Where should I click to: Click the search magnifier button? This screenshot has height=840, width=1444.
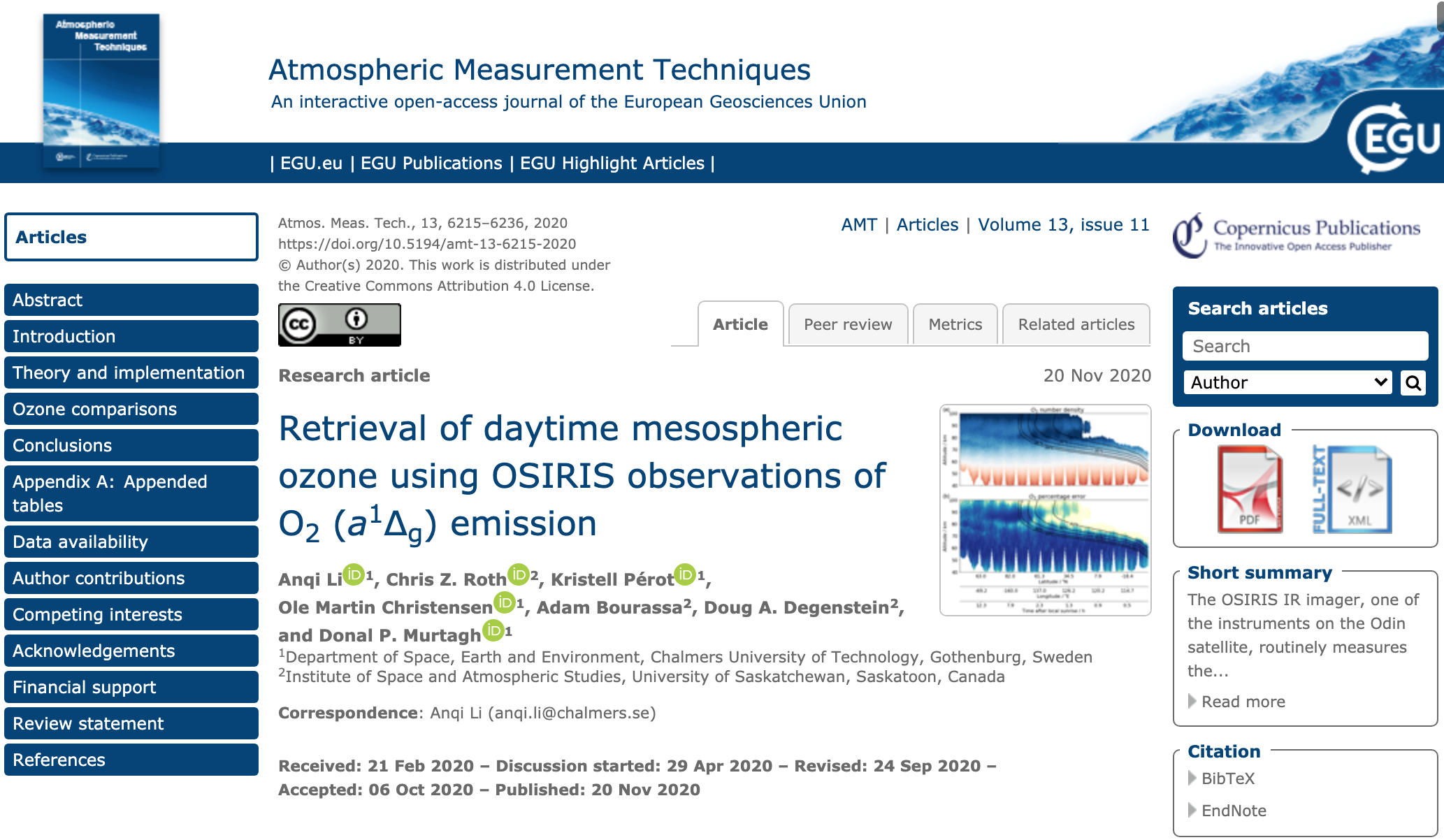click(x=1413, y=383)
